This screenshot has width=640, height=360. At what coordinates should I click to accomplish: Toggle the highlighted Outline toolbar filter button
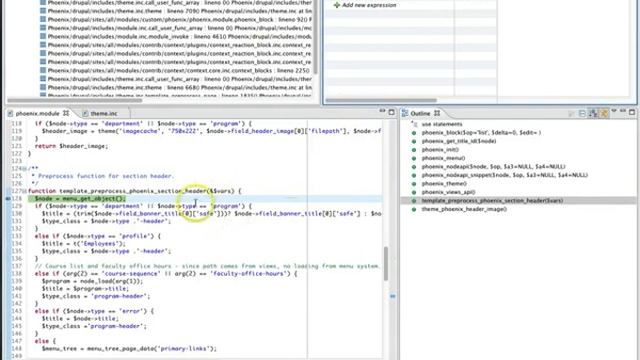[604, 113]
